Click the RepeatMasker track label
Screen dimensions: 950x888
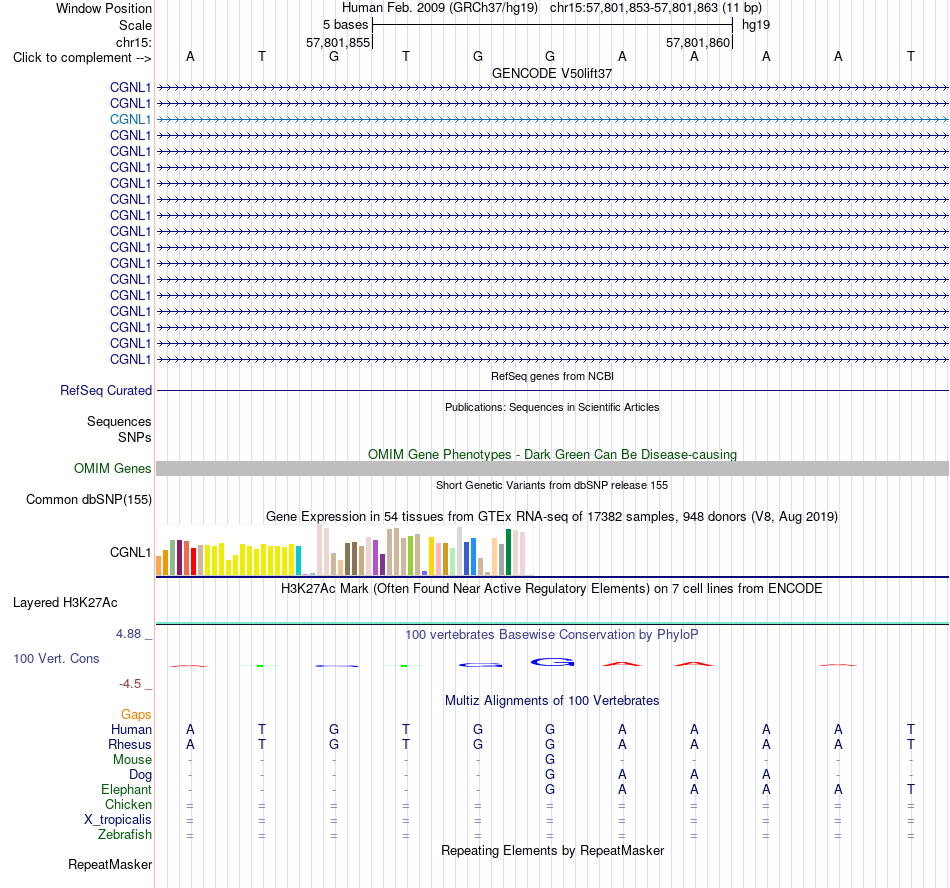tap(110, 865)
